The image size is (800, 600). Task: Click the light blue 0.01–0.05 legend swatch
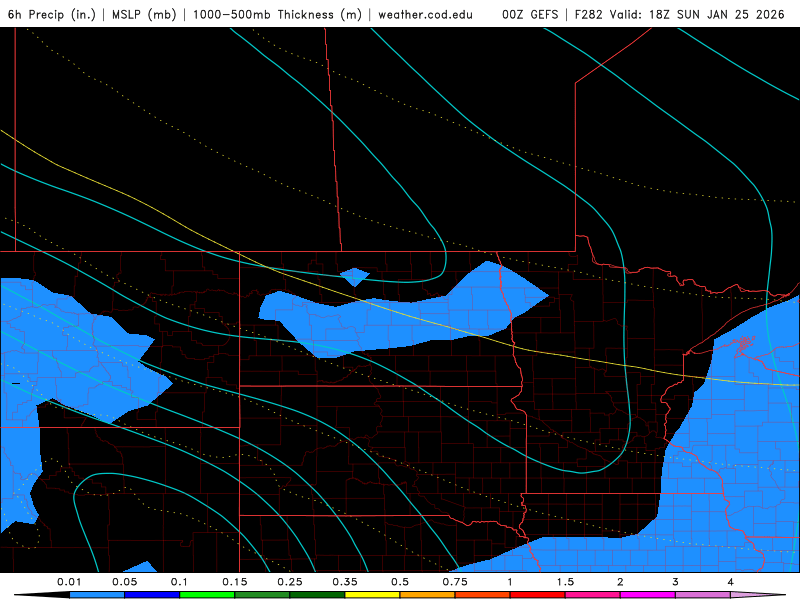[97, 595]
